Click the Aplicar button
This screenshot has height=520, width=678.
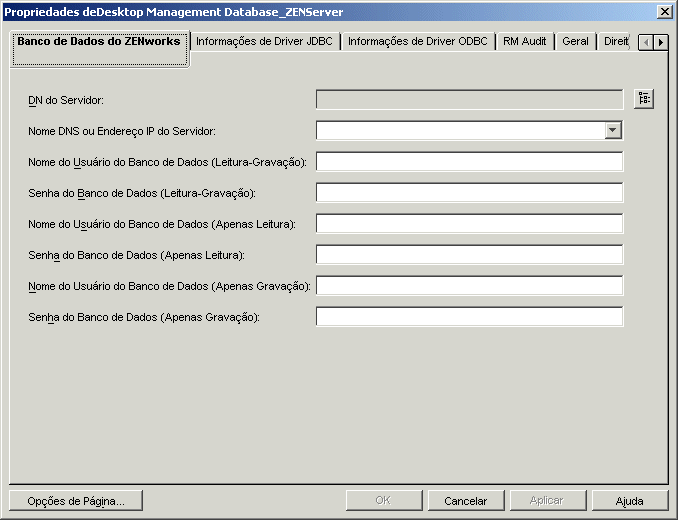click(547, 501)
